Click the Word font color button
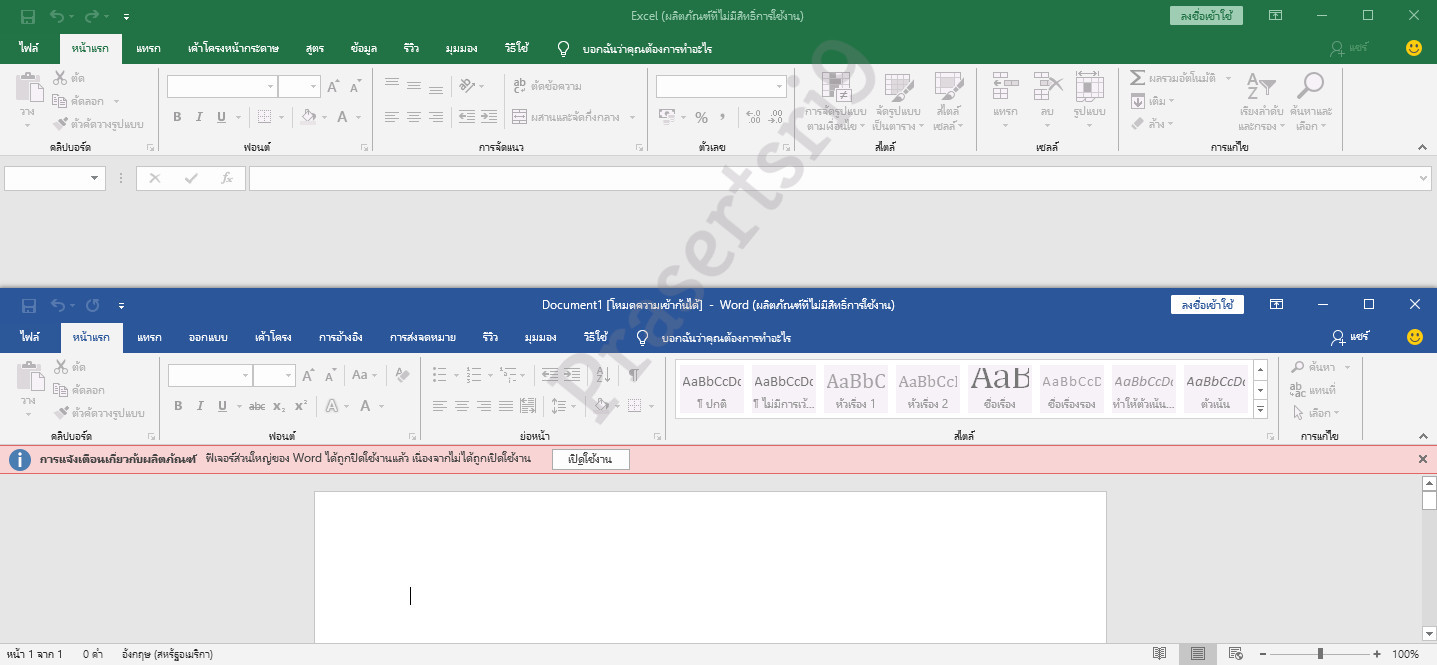The width and height of the screenshot is (1437, 665). click(x=366, y=406)
